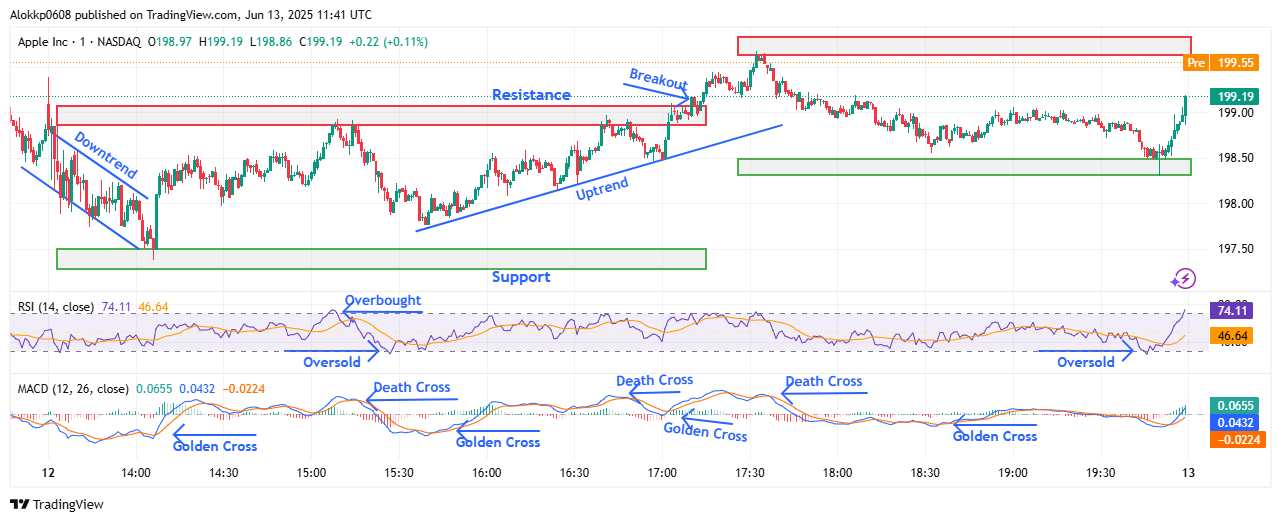Select the Resistance text annotation
Viewport: 1281px width, 522px height.
[531, 95]
